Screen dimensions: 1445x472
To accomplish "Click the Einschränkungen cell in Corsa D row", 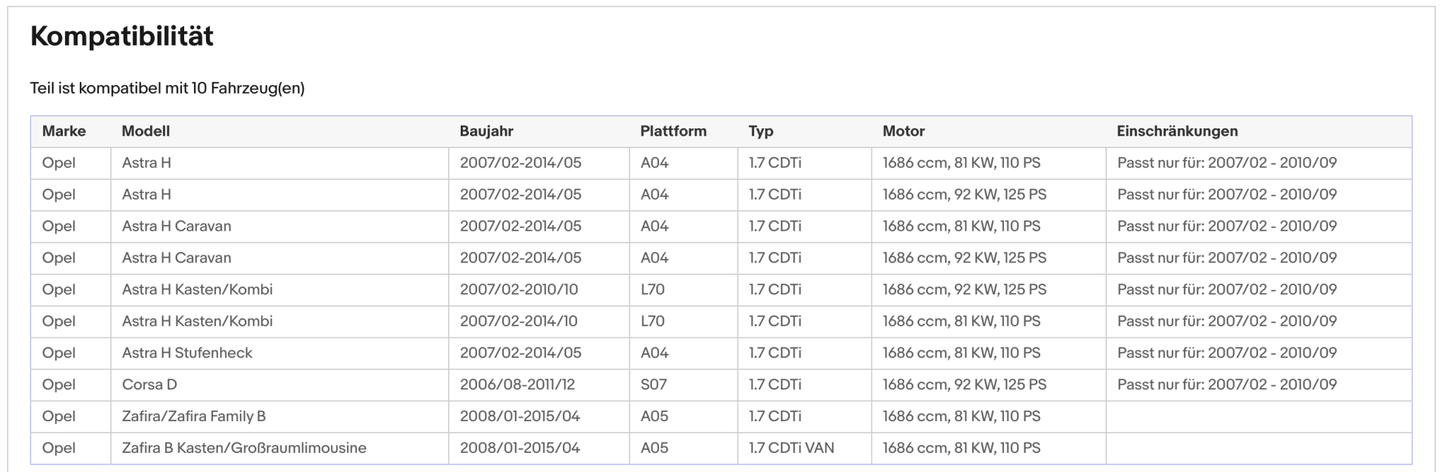I will pos(1226,385).
